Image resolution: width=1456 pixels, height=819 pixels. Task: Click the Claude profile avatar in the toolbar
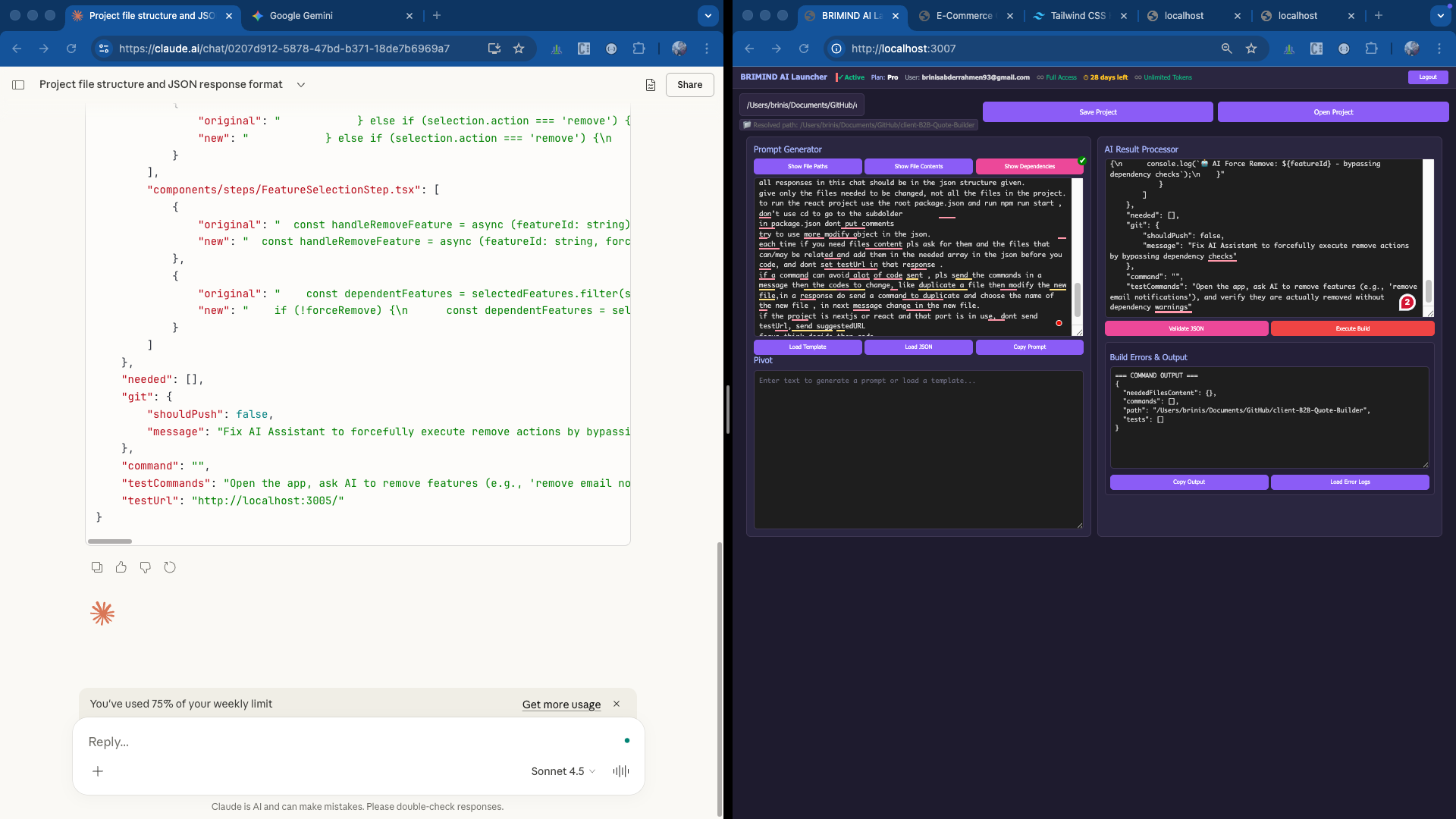coord(679,48)
